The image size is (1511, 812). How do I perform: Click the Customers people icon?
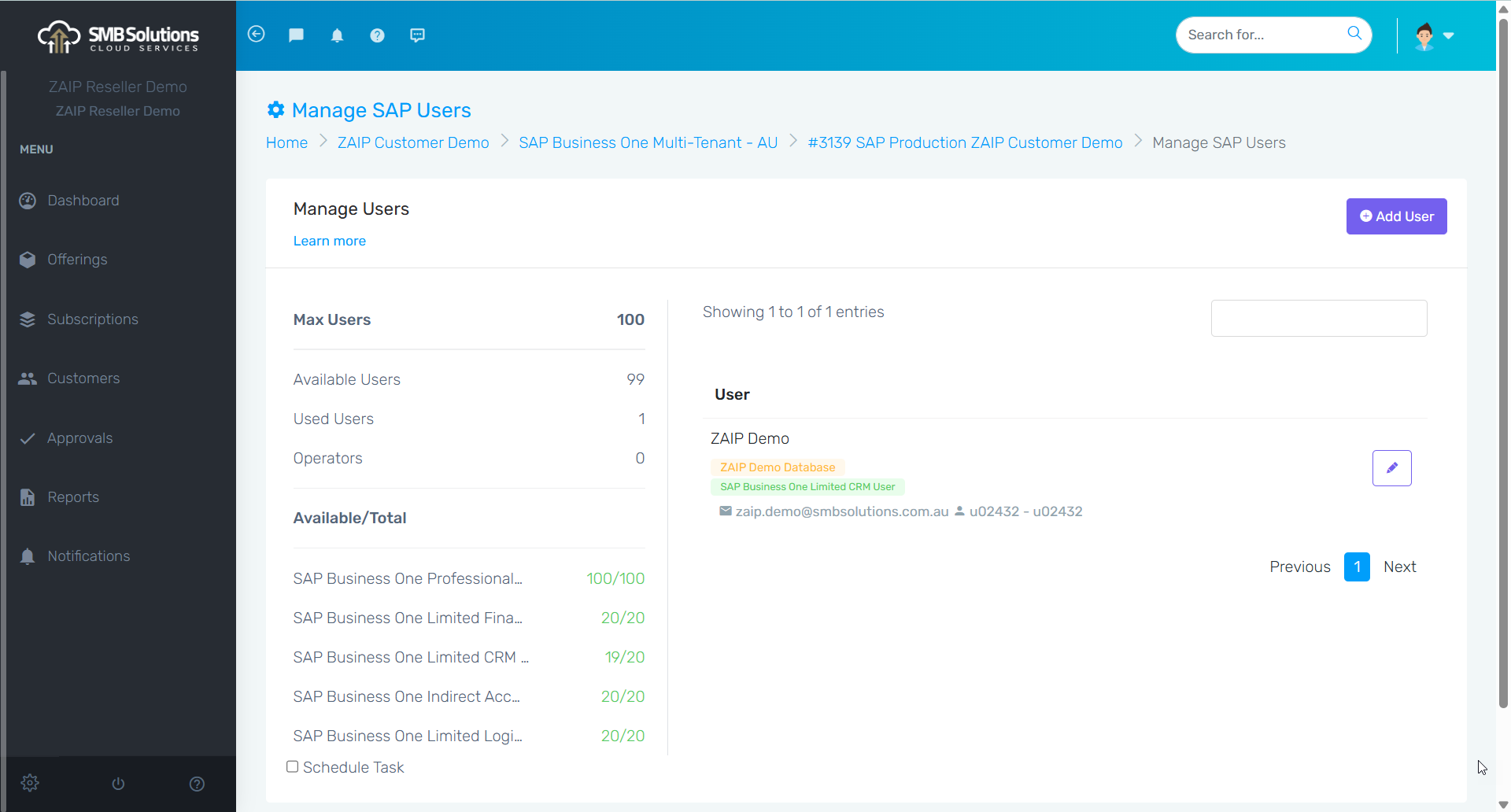[28, 378]
